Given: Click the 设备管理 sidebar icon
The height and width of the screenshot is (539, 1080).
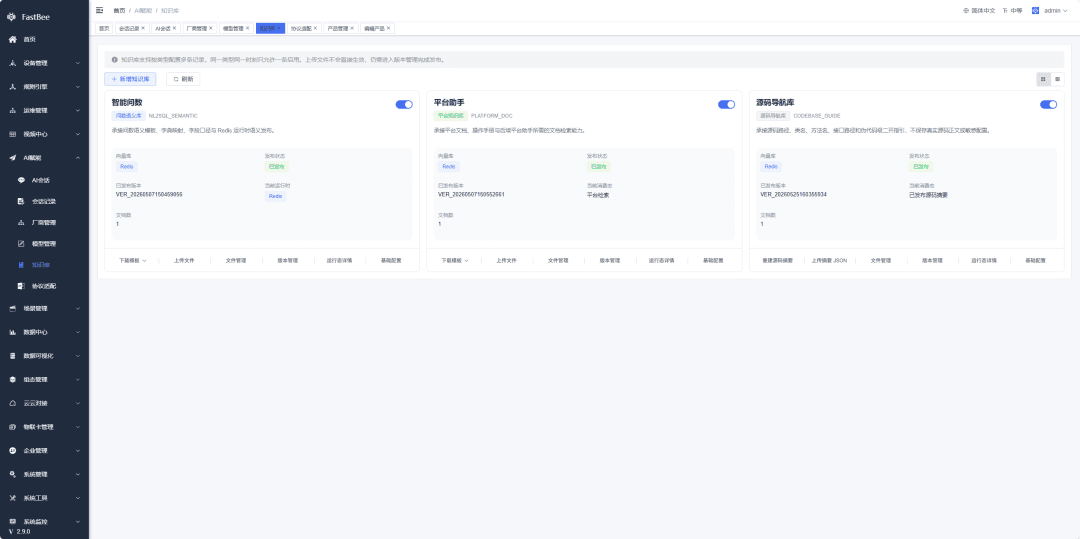Looking at the screenshot, I should point(12,63).
